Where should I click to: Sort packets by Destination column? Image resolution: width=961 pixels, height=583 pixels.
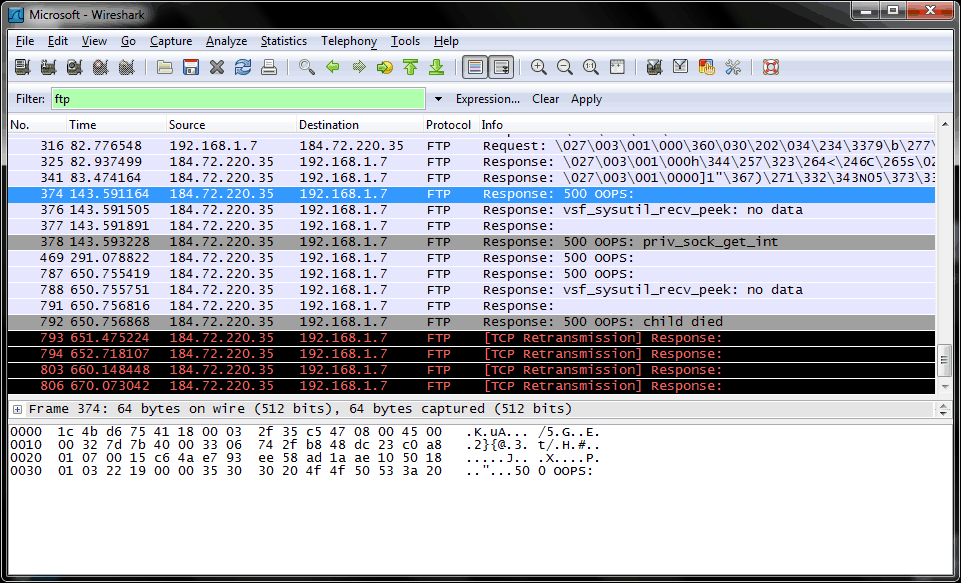click(360, 125)
